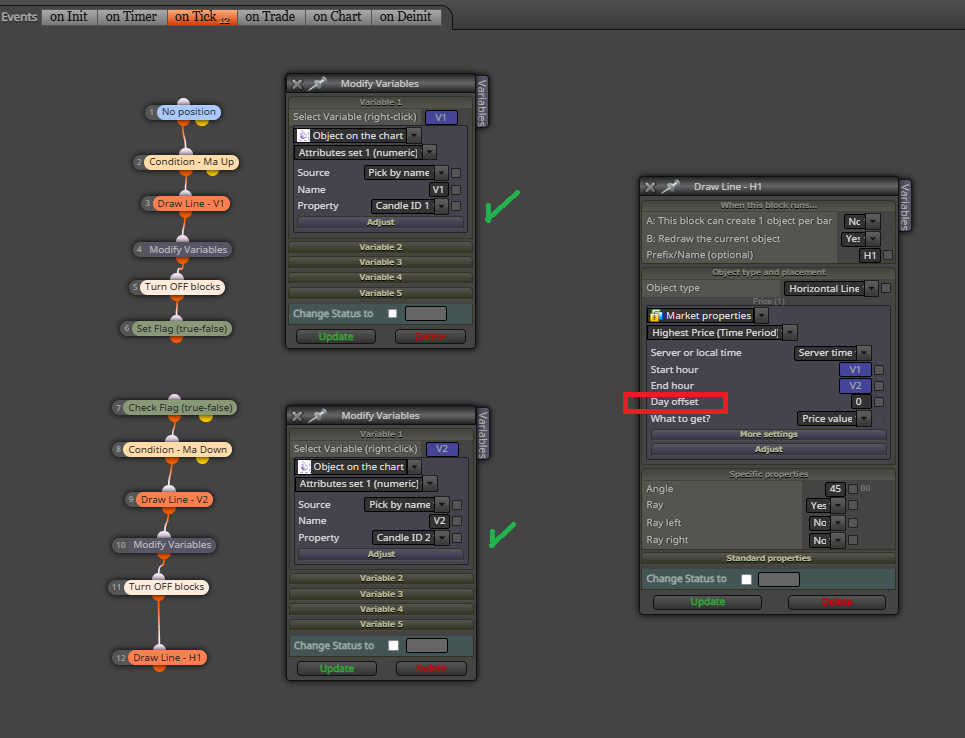Click status color swatch in bottom Modify Variables
This screenshot has height=738, width=965.
pyautogui.click(x=426, y=646)
